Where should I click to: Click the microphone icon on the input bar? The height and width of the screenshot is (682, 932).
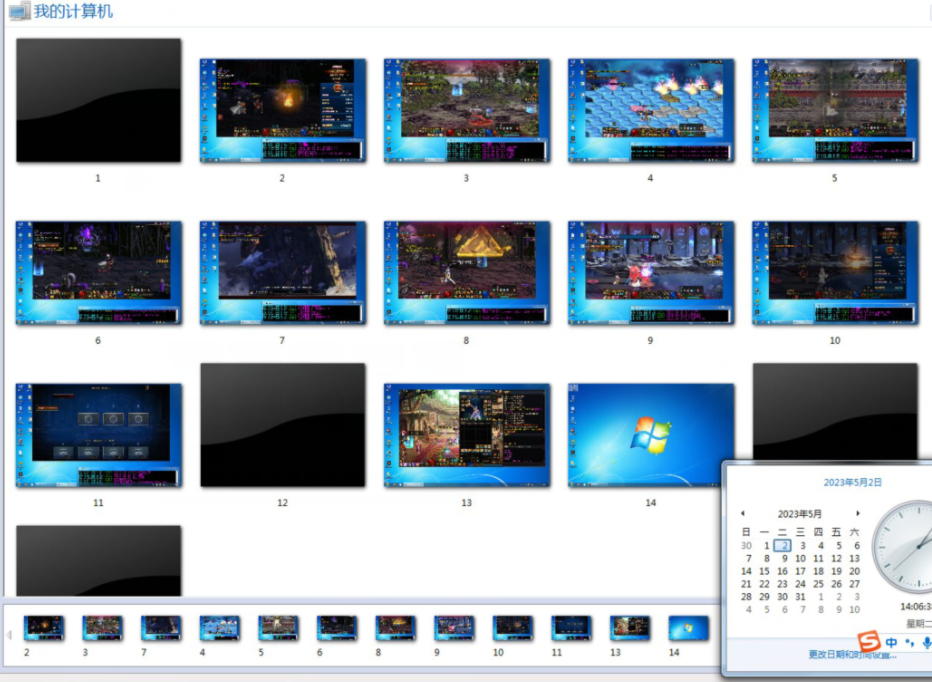[925, 643]
